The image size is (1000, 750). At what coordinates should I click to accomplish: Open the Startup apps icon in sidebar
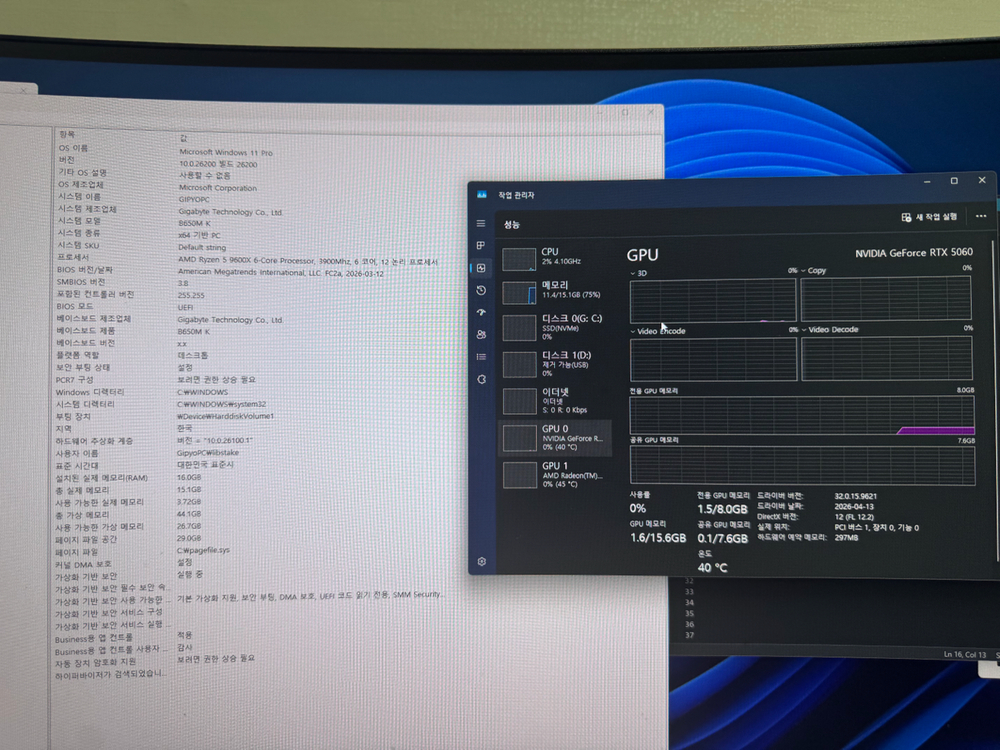(481, 312)
